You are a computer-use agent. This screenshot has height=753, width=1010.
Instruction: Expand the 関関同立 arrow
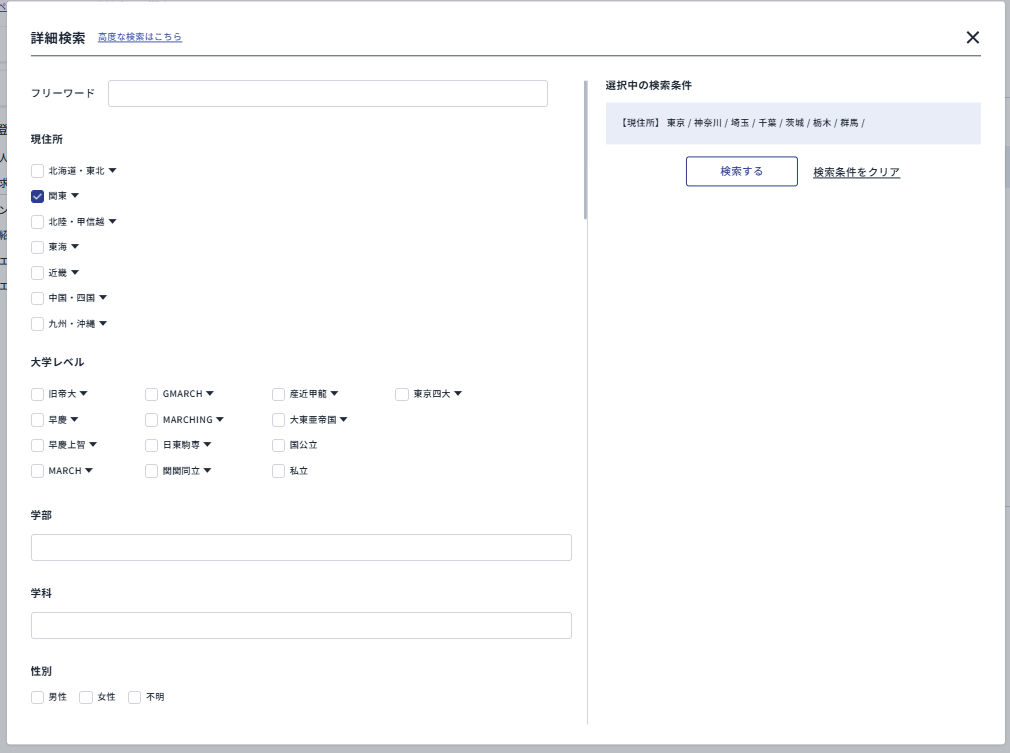tap(208, 471)
